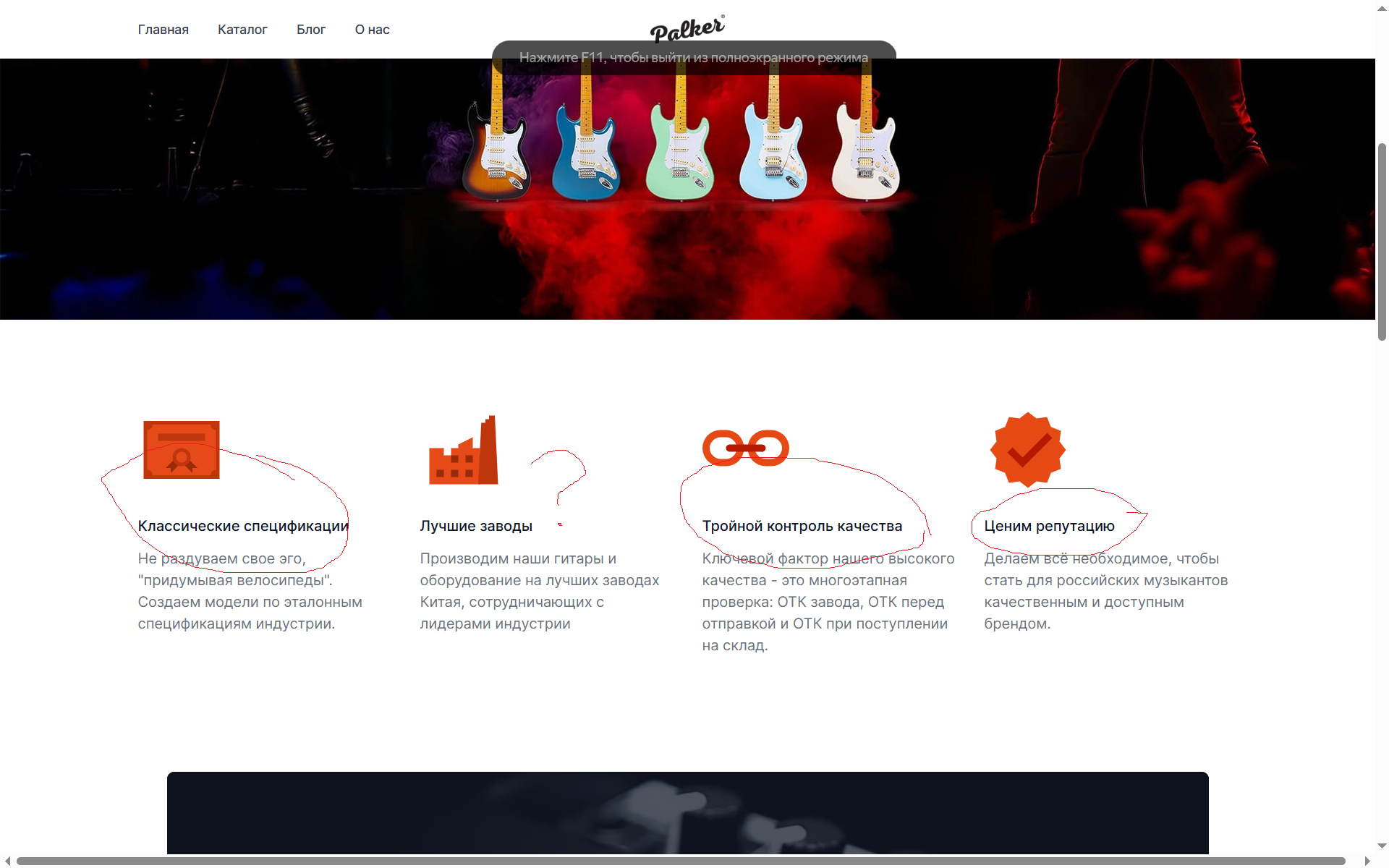Click the Palker logo
Viewport: 1389px width, 868px height.
pos(687,28)
